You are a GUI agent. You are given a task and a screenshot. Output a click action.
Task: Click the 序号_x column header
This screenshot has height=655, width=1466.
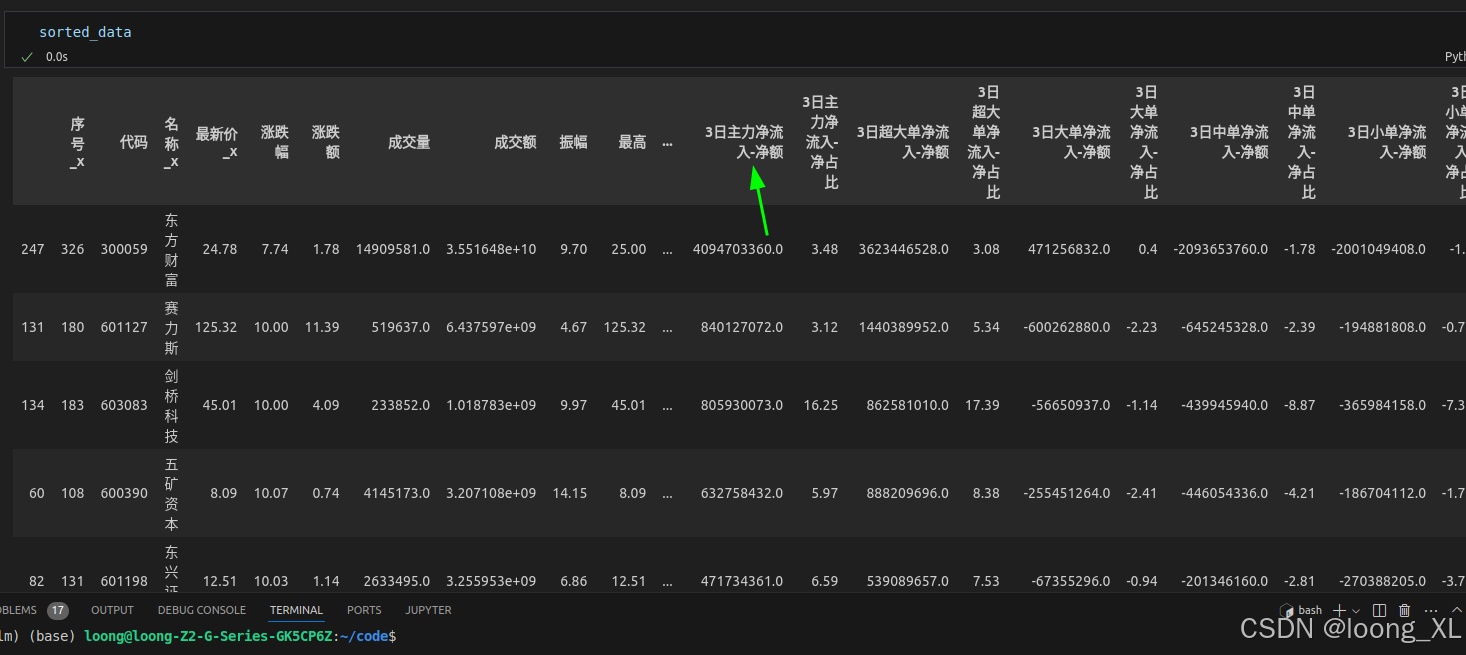pyautogui.click(x=77, y=142)
